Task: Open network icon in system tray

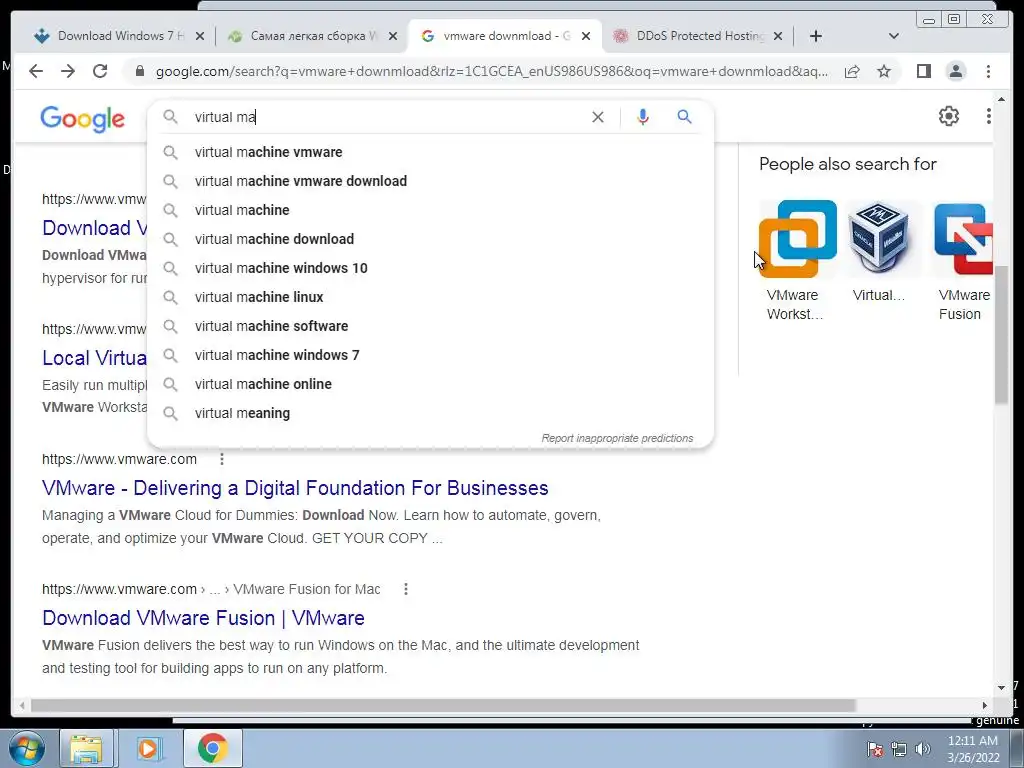Action: pyautogui.click(x=899, y=749)
